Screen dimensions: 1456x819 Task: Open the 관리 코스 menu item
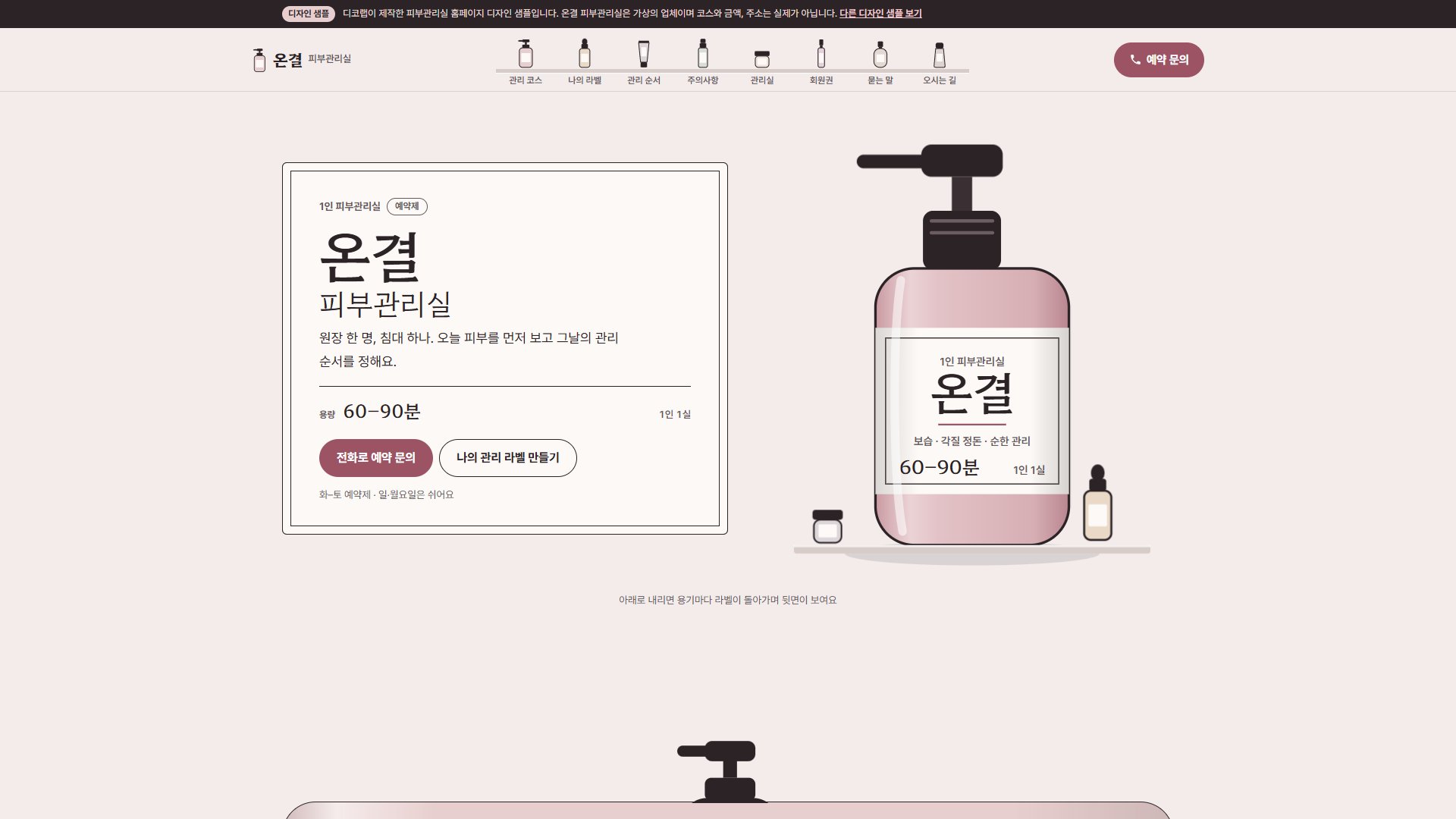pos(526,80)
